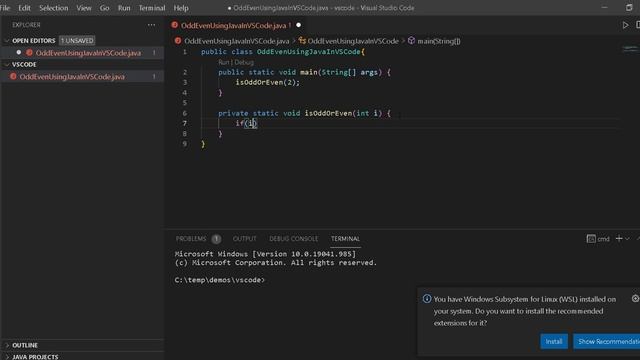This screenshot has height=360, width=640.
Task: Open the terminal launch profile dropdown arrow
Action: (628, 239)
